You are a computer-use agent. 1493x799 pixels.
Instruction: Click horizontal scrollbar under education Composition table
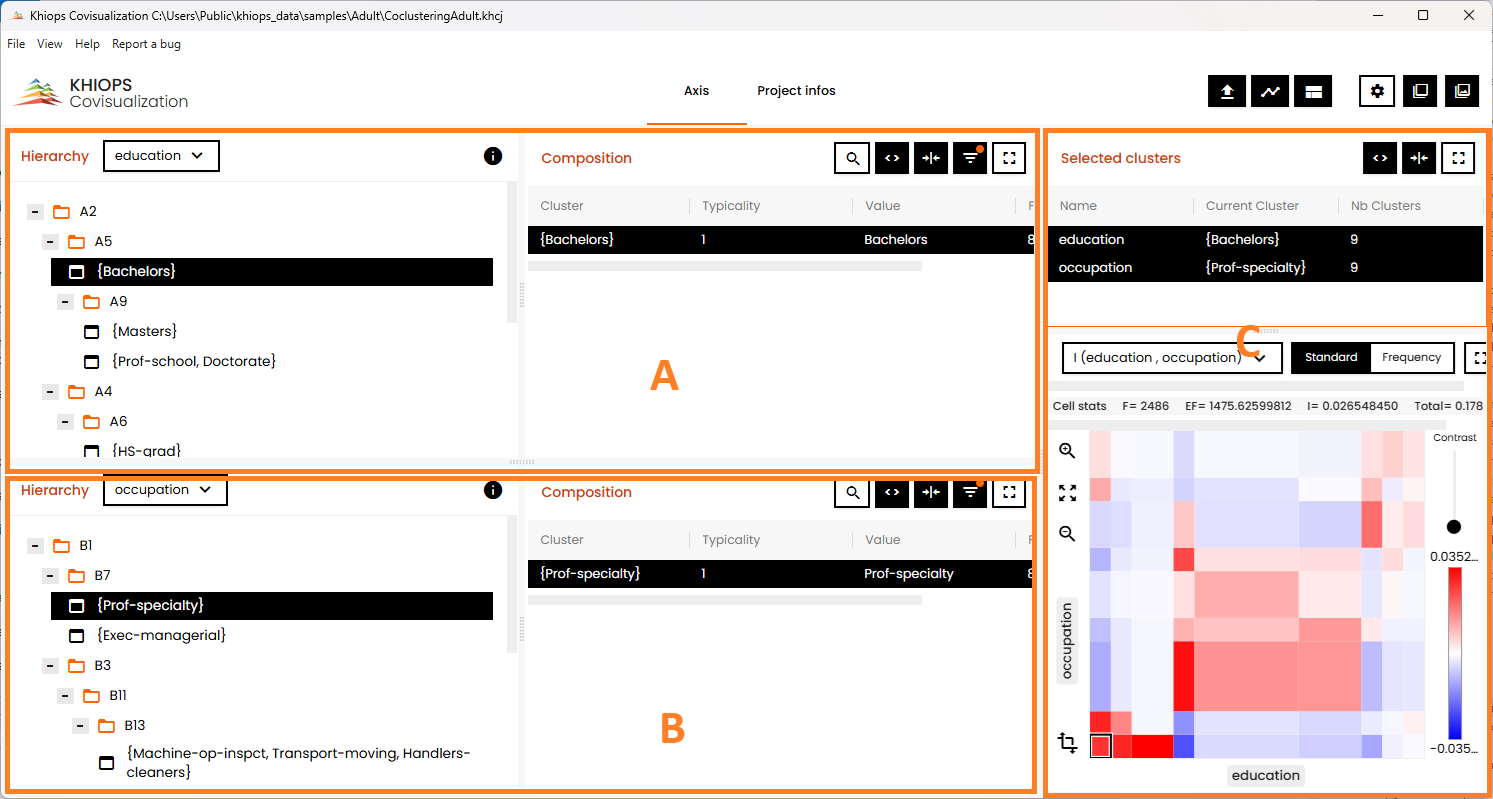[725, 266]
